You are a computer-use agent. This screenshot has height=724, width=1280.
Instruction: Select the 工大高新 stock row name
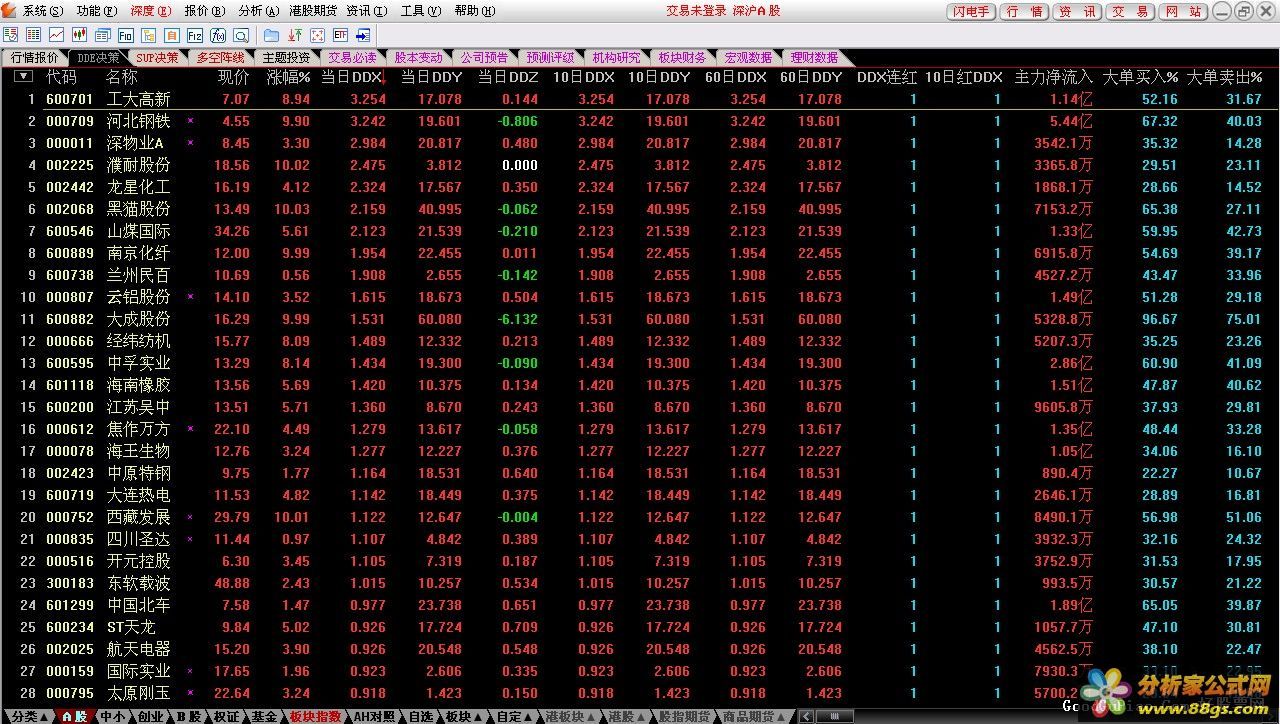139,99
